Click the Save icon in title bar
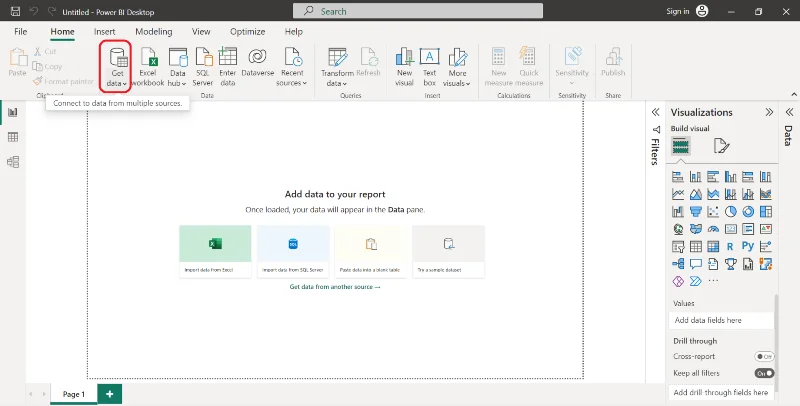The width and height of the screenshot is (800, 406). (x=15, y=11)
